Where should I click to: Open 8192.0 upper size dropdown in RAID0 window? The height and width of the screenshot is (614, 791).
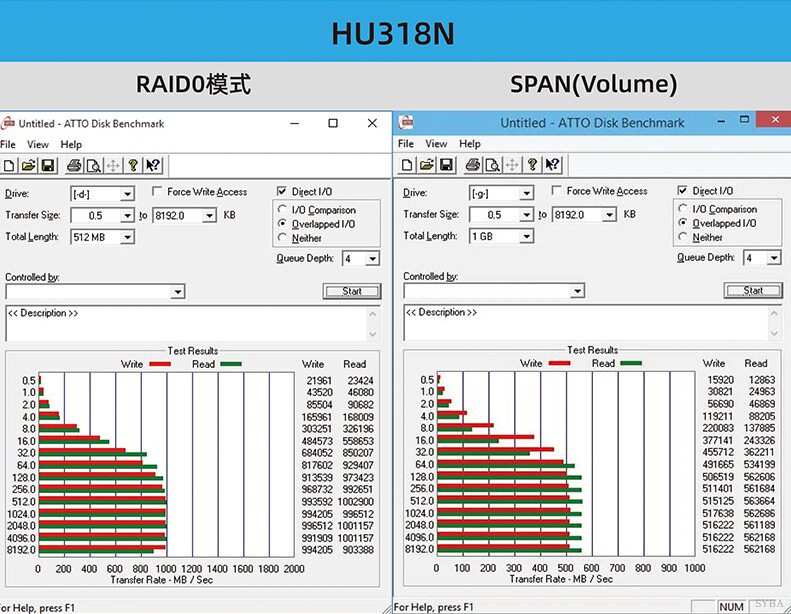coord(210,216)
